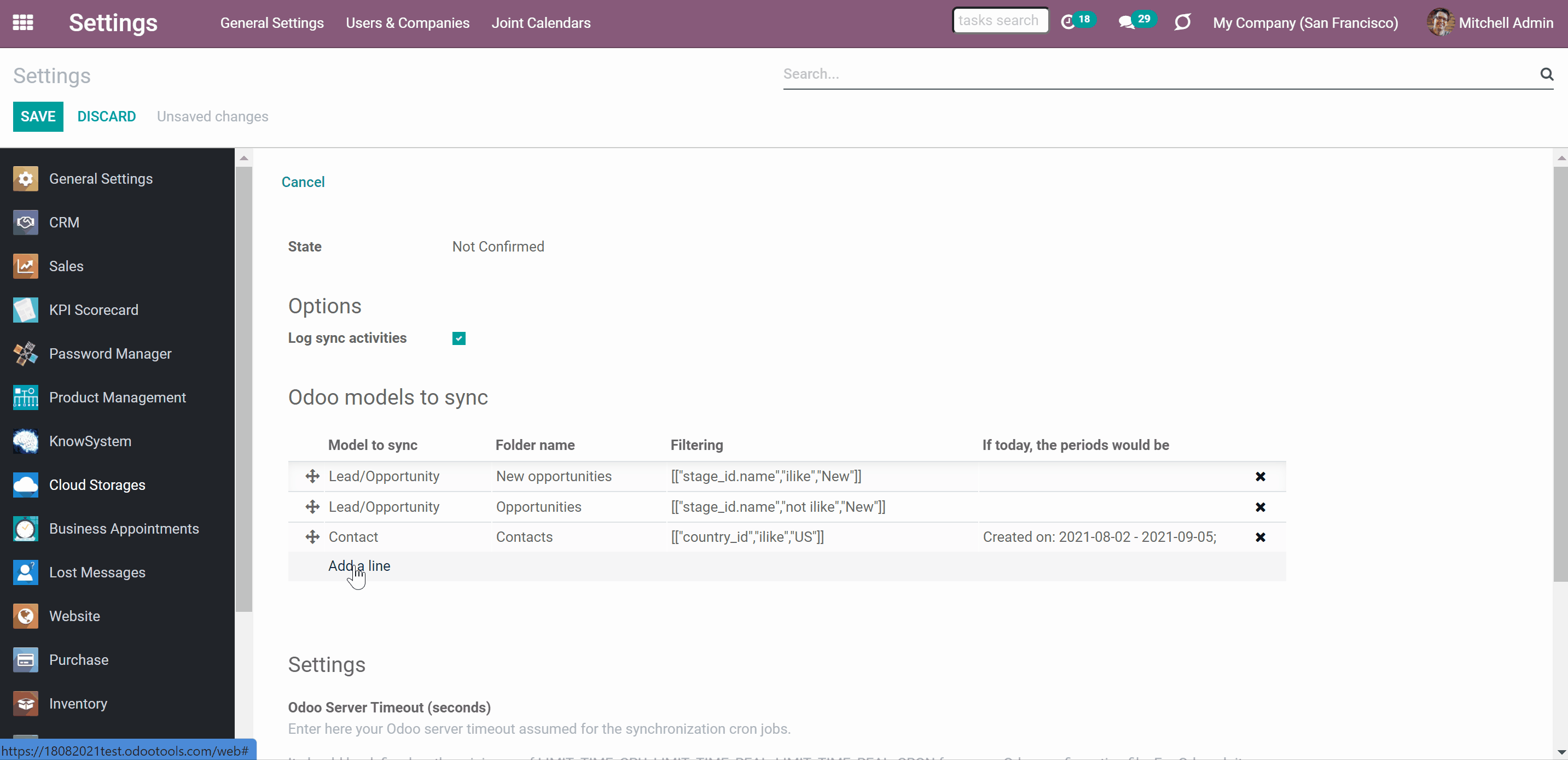
Task: Open the Users & Companies menu
Action: tap(408, 22)
